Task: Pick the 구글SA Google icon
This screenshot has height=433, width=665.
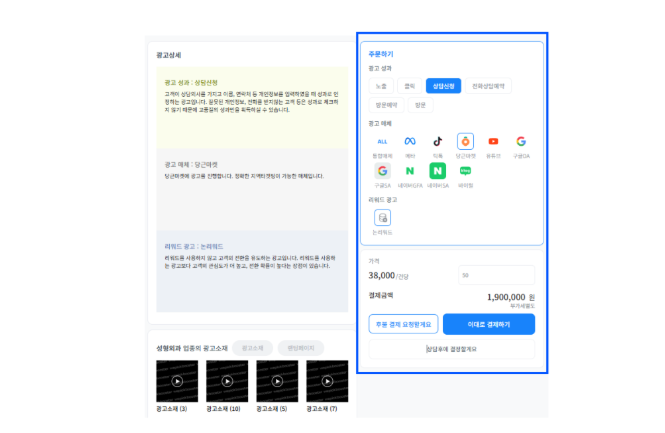Action: tap(382, 172)
